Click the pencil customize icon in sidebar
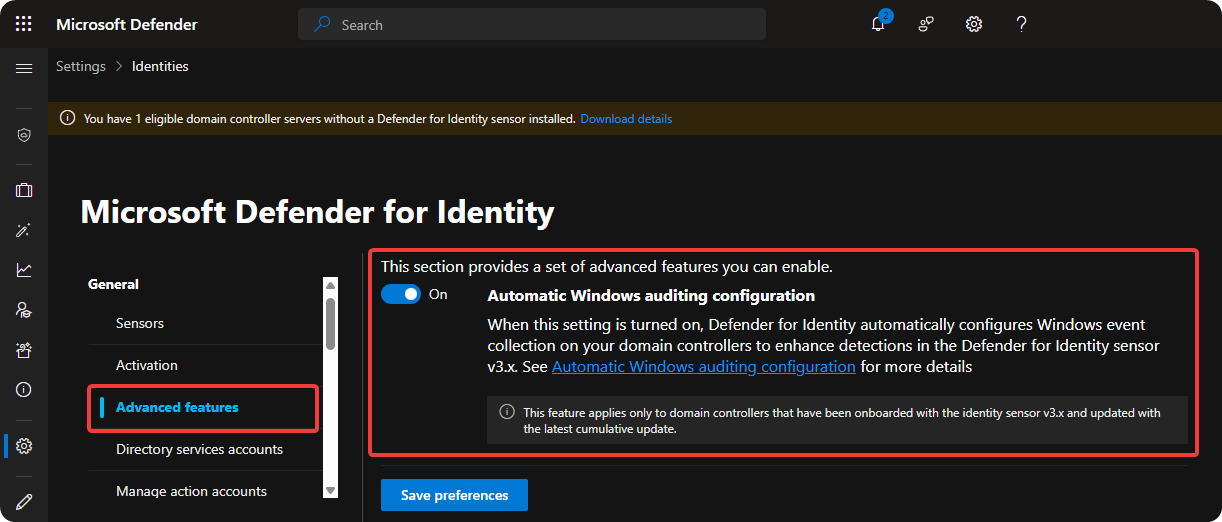Image resolution: width=1222 pixels, height=522 pixels. pyautogui.click(x=24, y=501)
